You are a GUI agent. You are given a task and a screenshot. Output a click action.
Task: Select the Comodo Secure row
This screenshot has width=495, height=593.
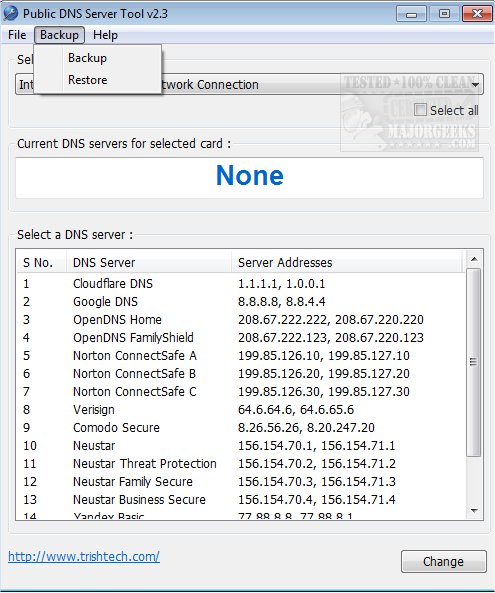241,428
